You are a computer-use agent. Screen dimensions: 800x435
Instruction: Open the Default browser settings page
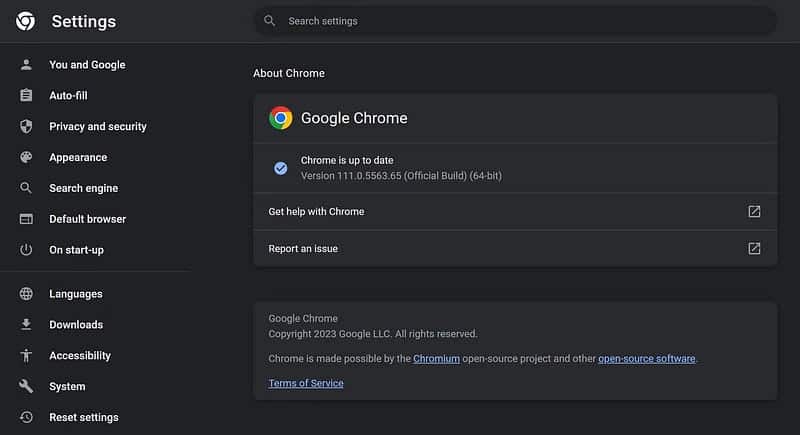pos(87,219)
